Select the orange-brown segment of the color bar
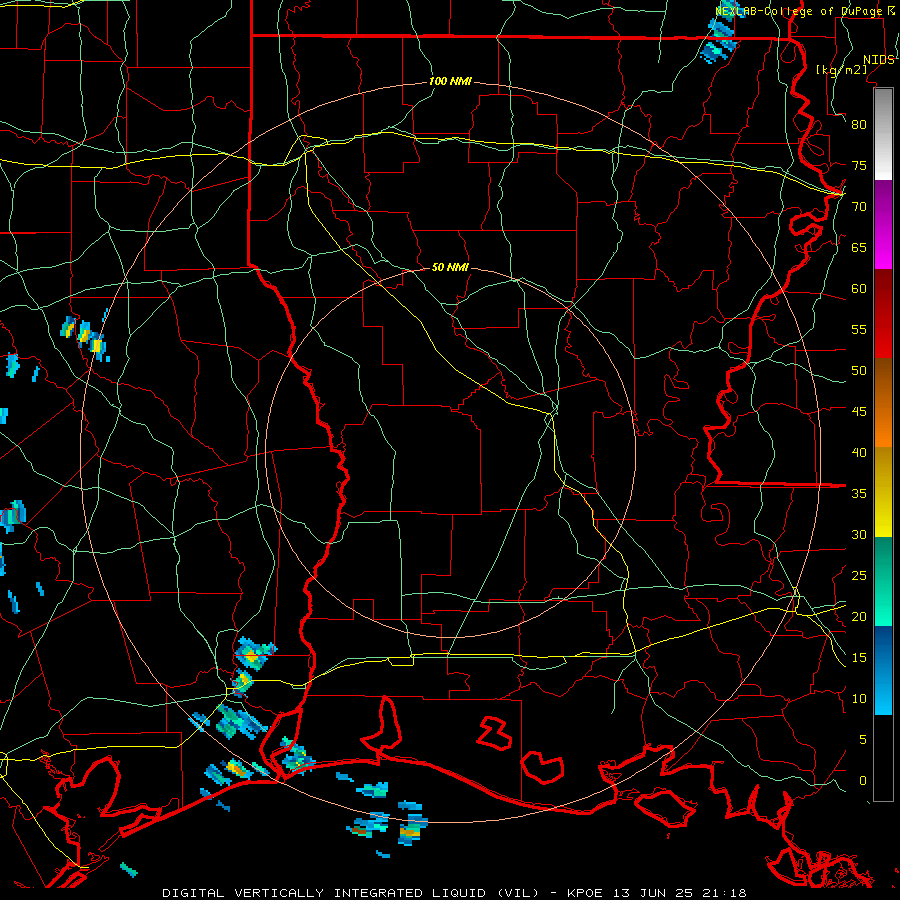 pyautogui.click(x=883, y=402)
